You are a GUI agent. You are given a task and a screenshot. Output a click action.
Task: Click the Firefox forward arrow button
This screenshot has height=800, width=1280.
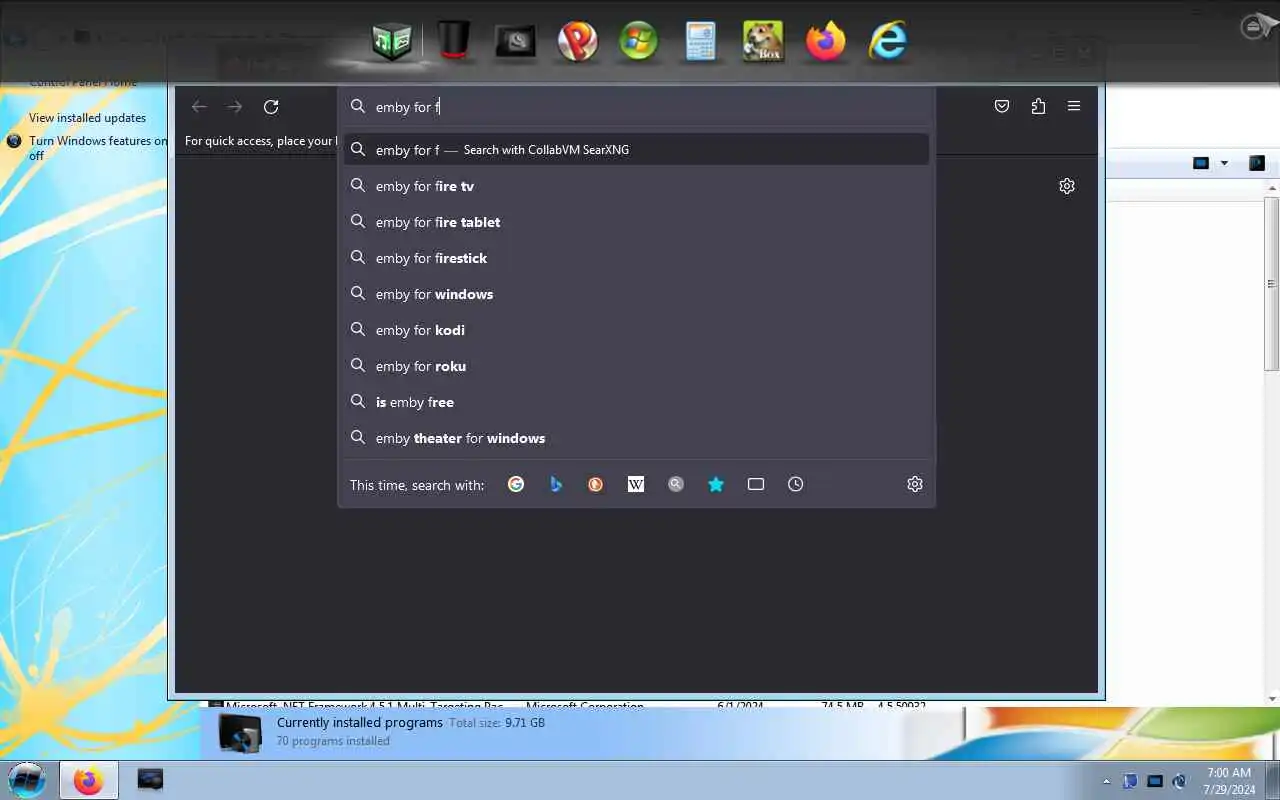[234, 107]
